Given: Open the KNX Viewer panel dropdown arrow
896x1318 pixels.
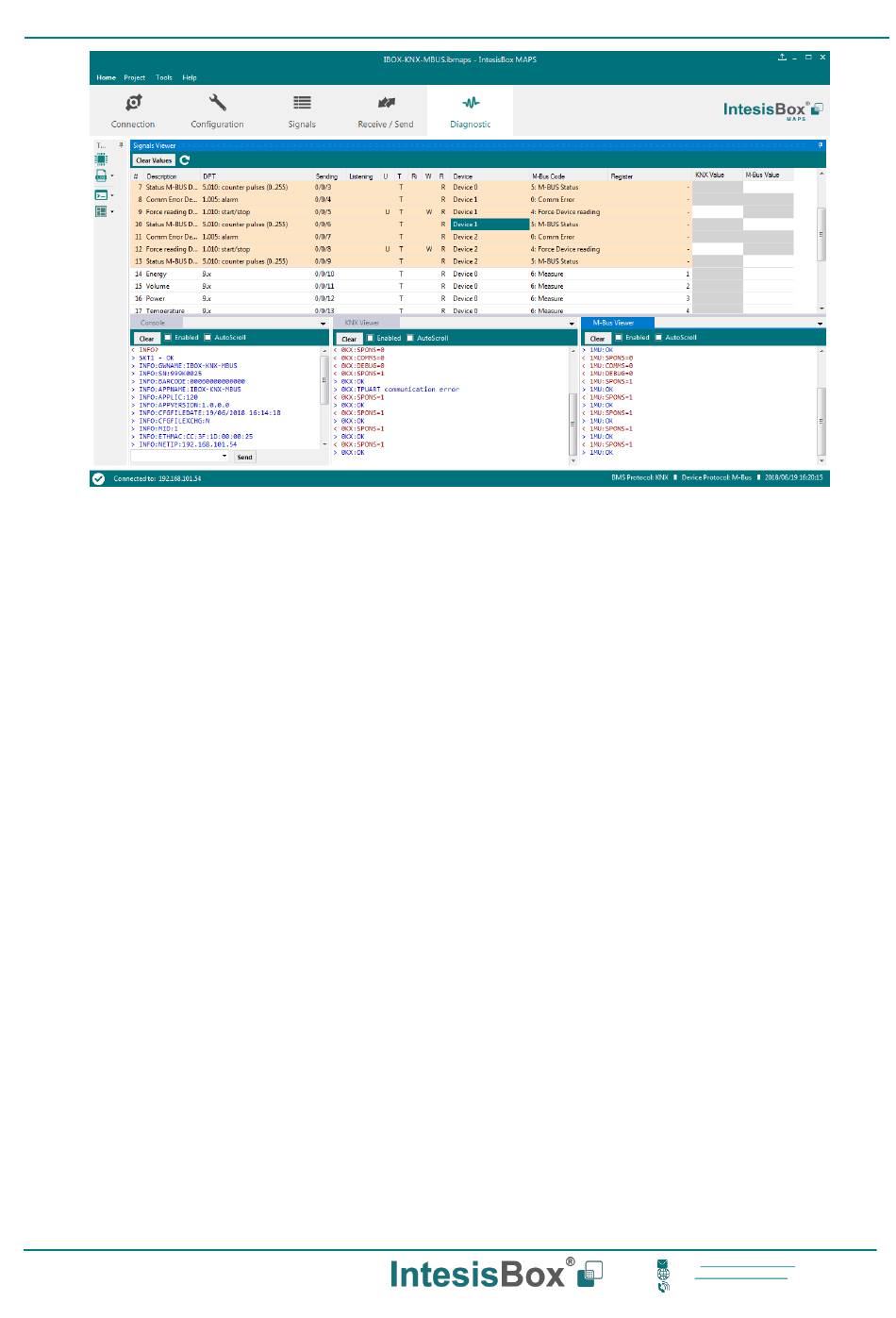Looking at the screenshot, I should click(x=572, y=324).
